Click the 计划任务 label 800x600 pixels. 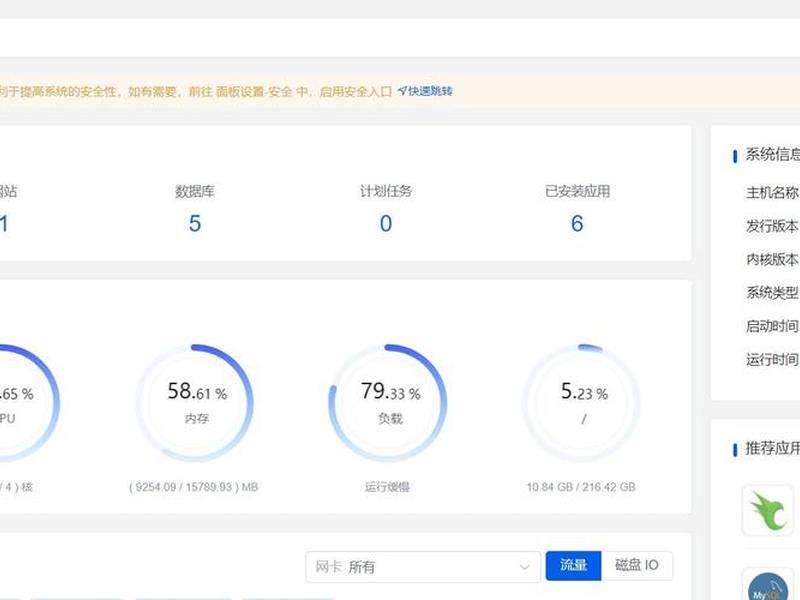386,191
